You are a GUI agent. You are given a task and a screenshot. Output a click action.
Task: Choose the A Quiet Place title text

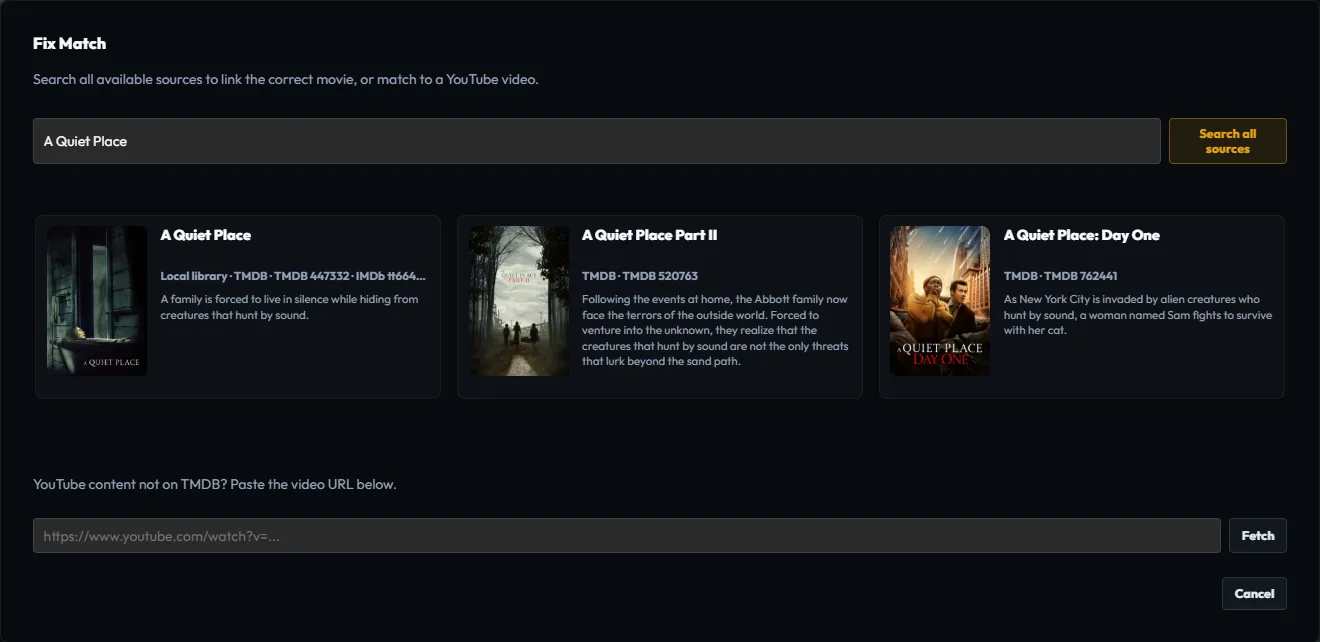click(x=206, y=235)
